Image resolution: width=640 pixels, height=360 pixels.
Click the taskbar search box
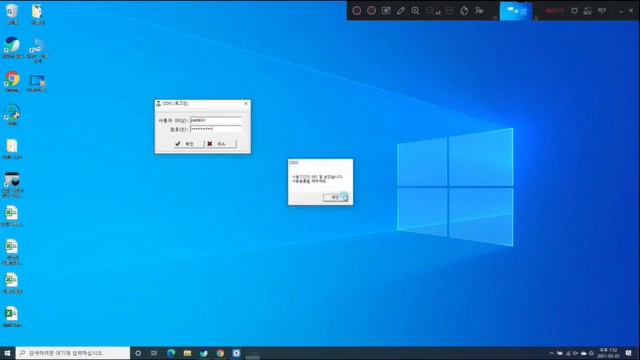coord(73,353)
